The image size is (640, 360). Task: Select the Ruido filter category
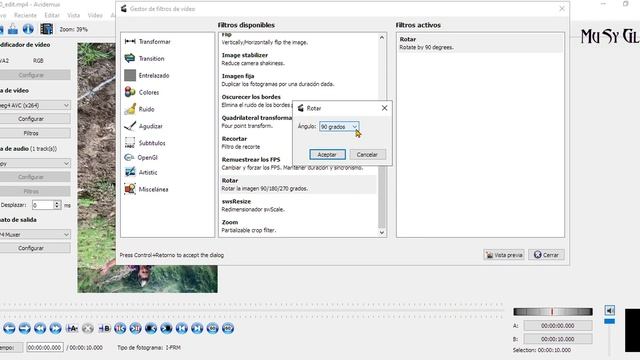pos(139,109)
